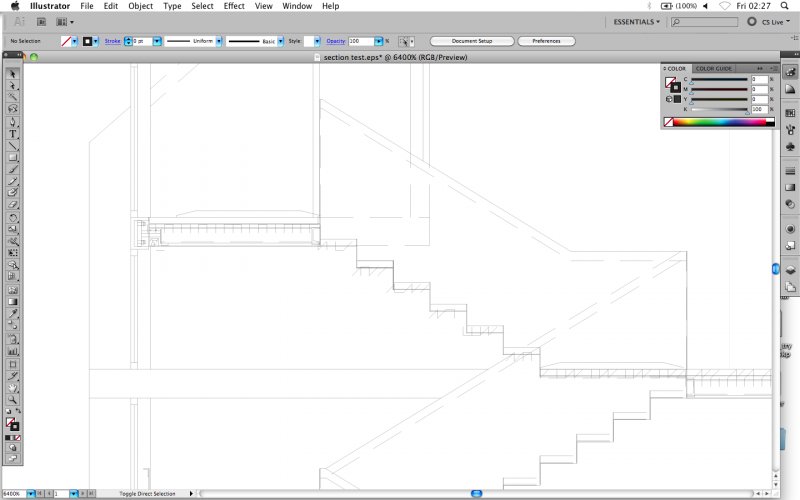Open the Stroke panel icon in dock

pos(790,171)
